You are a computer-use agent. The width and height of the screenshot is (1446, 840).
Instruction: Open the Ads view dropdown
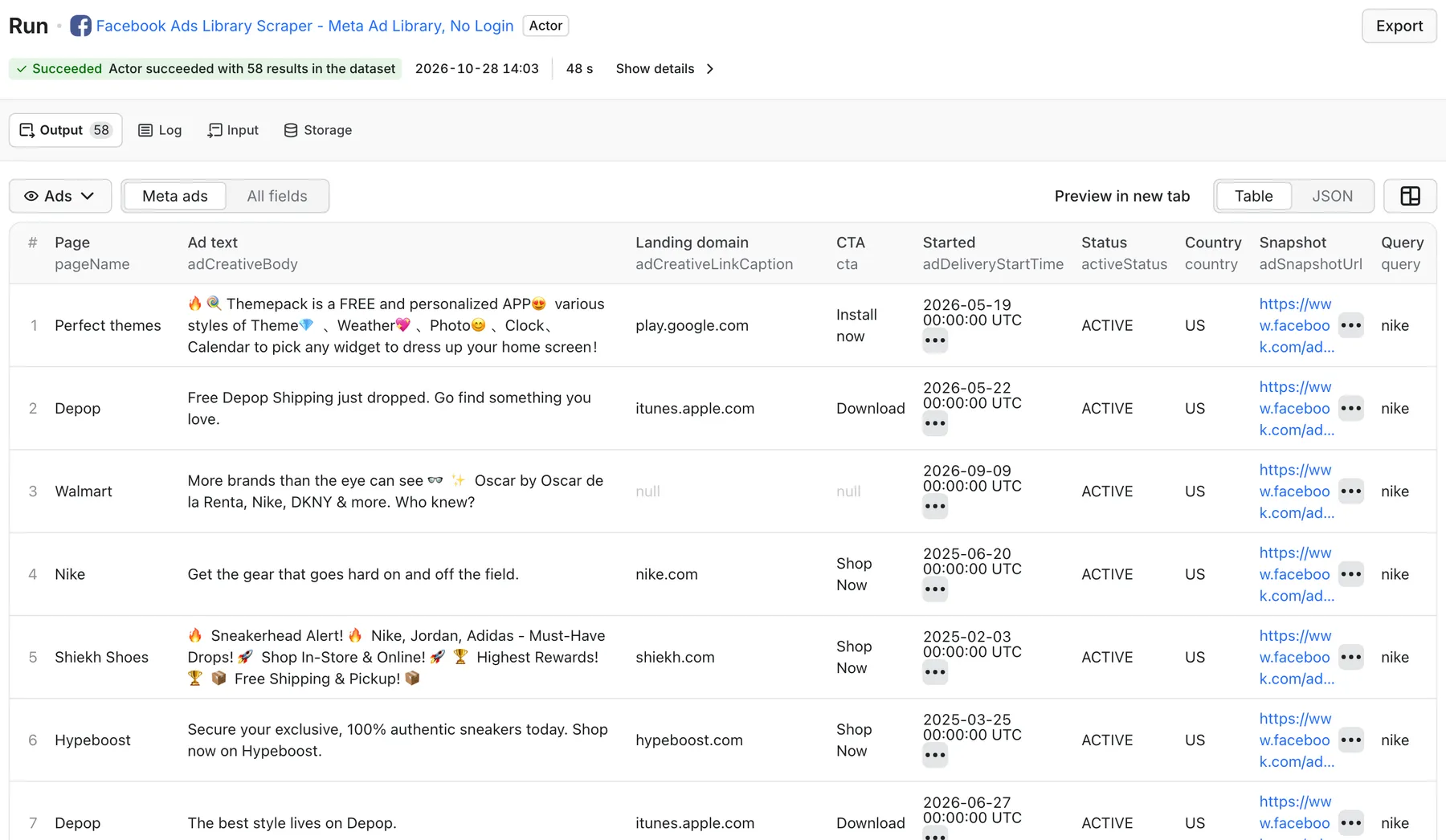click(x=60, y=196)
